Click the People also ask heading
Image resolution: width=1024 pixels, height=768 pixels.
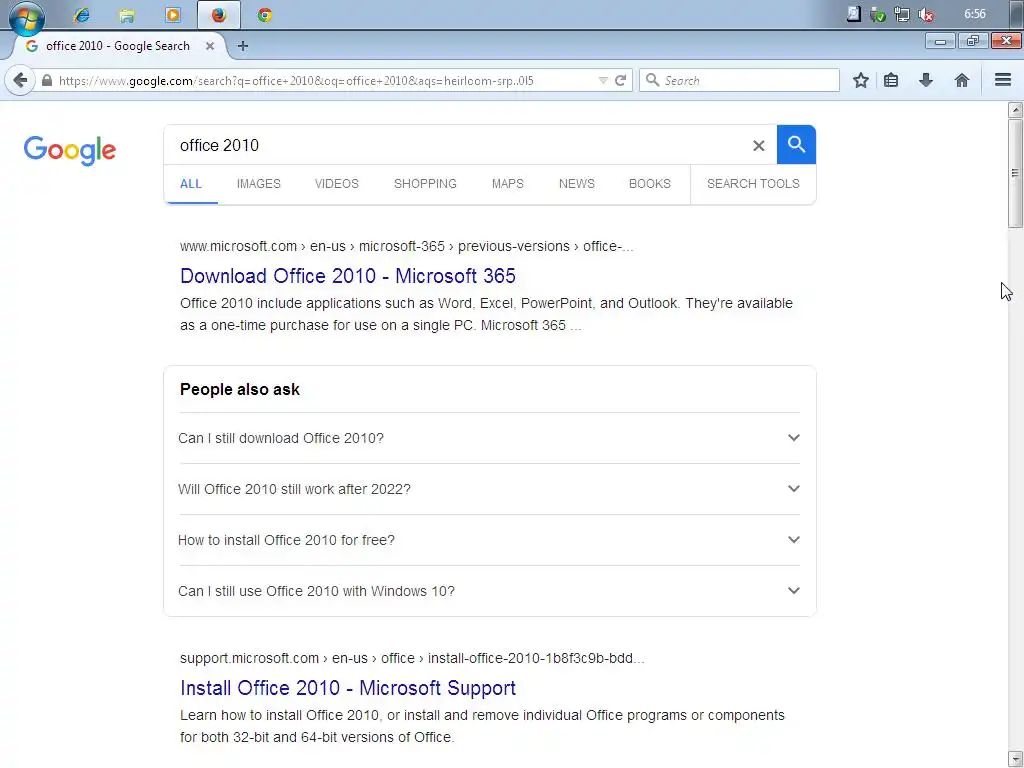pos(240,389)
